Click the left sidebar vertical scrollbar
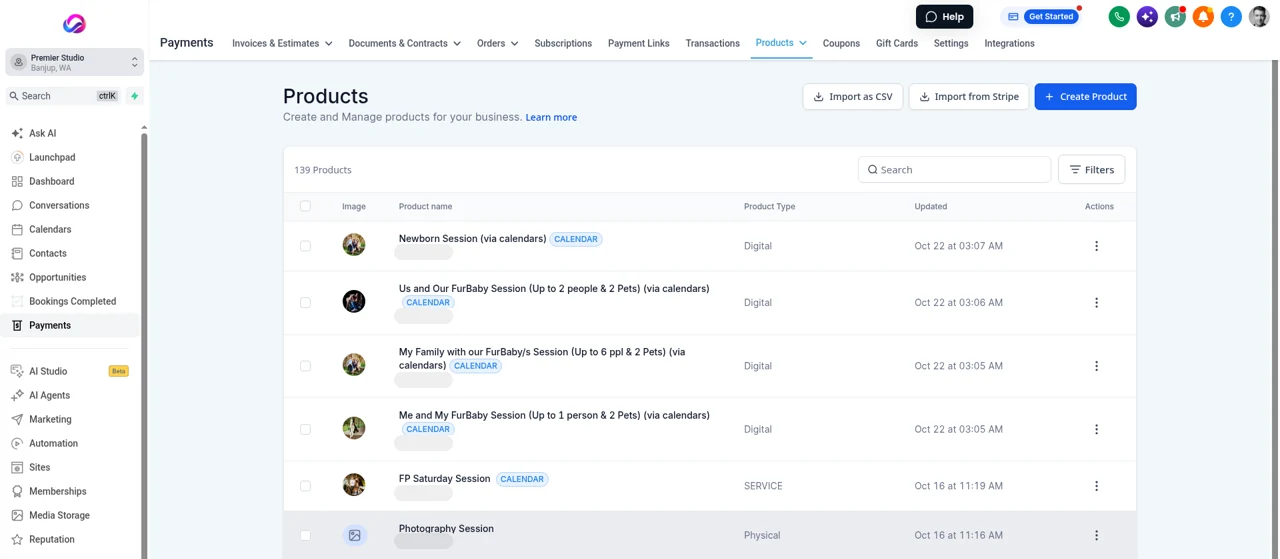The width and height of the screenshot is (1280, 559). pyautogui.click(x=144, y=340)
